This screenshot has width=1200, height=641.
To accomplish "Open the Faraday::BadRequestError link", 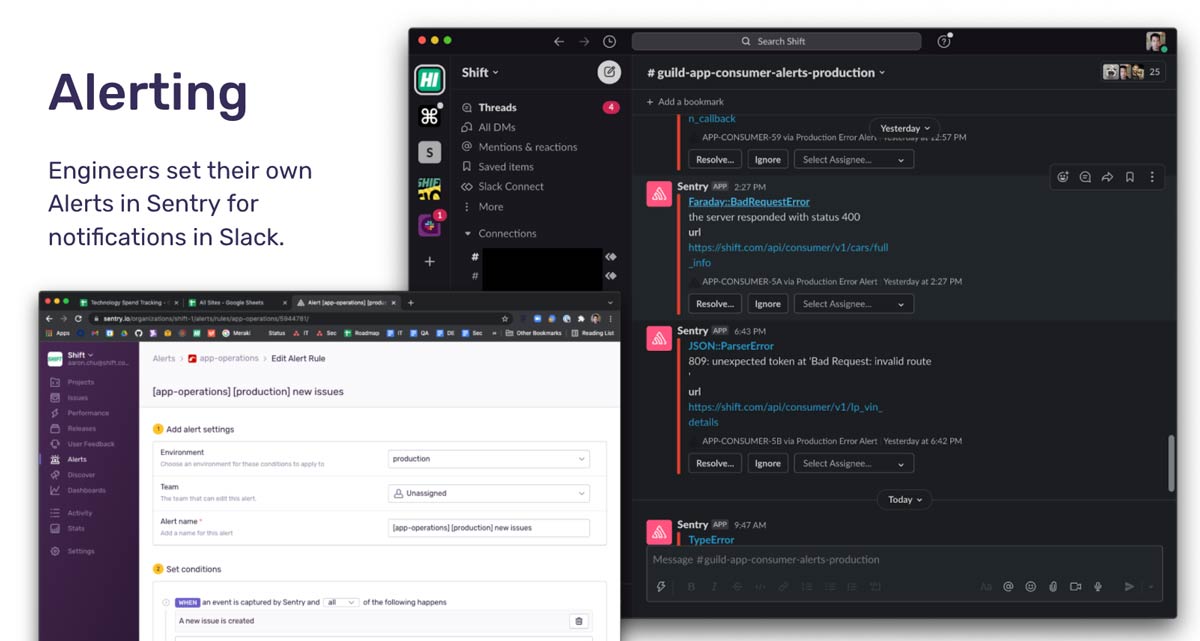I will point(749,202).
